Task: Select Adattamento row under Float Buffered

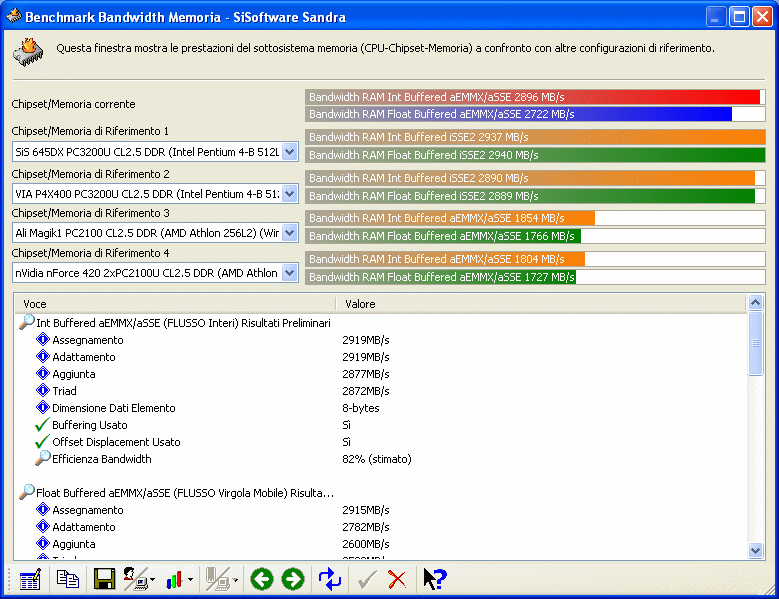Action: [x=380, y=526]
